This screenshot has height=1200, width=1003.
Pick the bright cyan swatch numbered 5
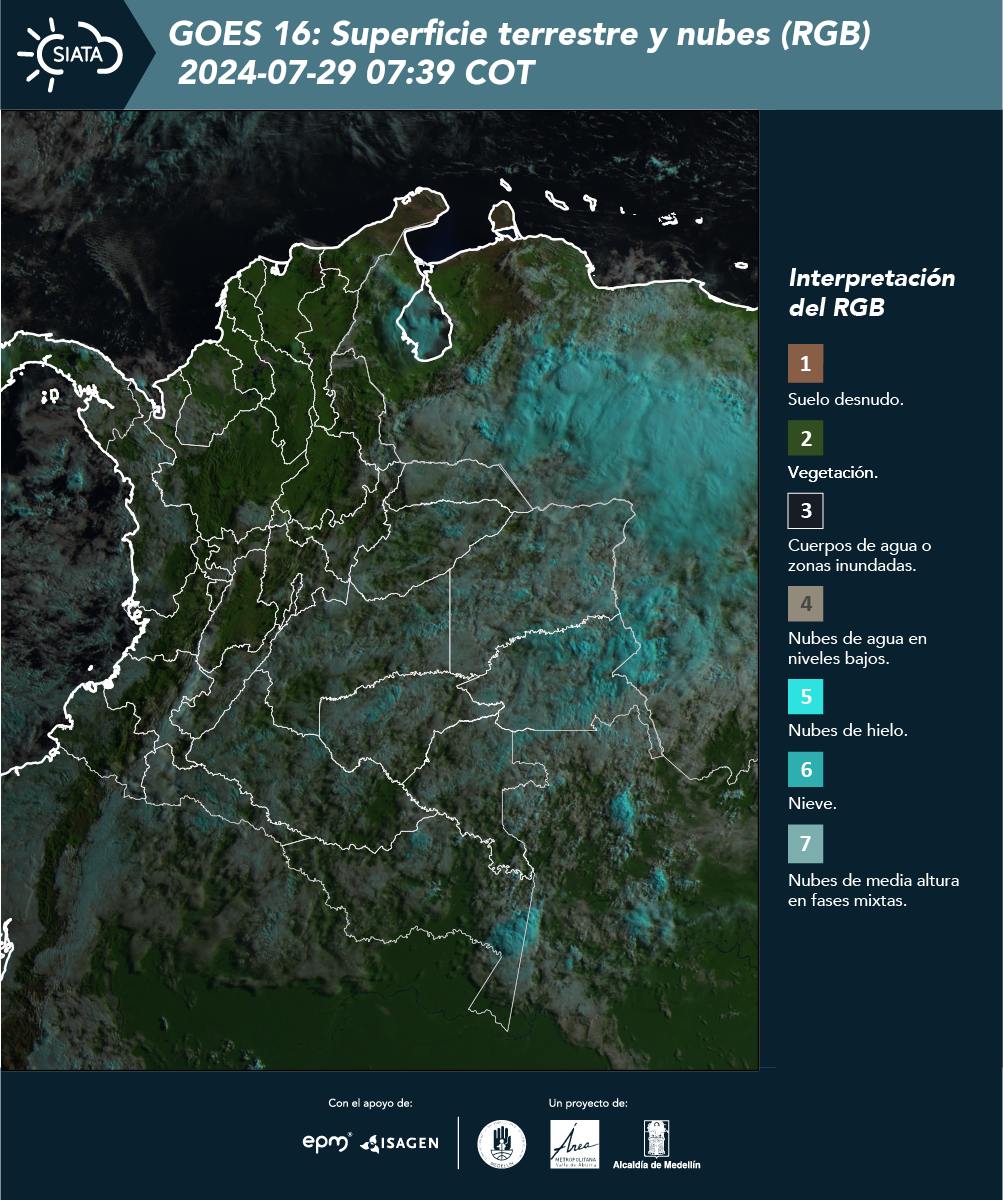805,696
